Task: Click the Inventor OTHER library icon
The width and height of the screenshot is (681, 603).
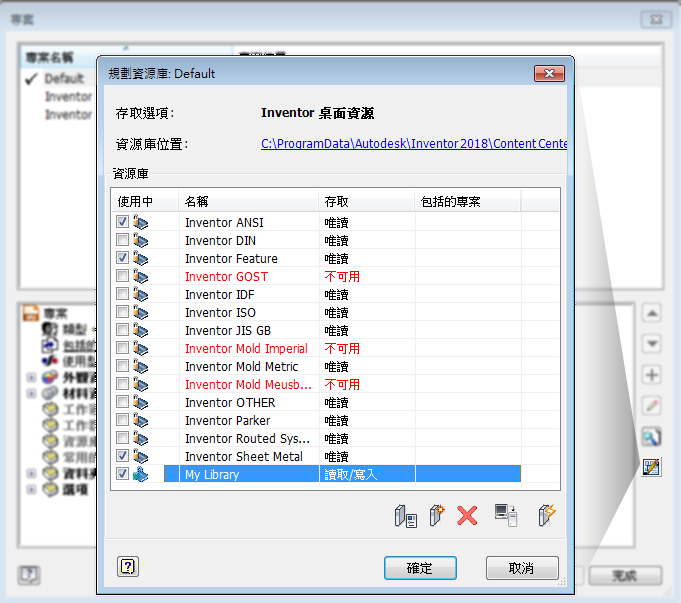Action: [140, 403]
